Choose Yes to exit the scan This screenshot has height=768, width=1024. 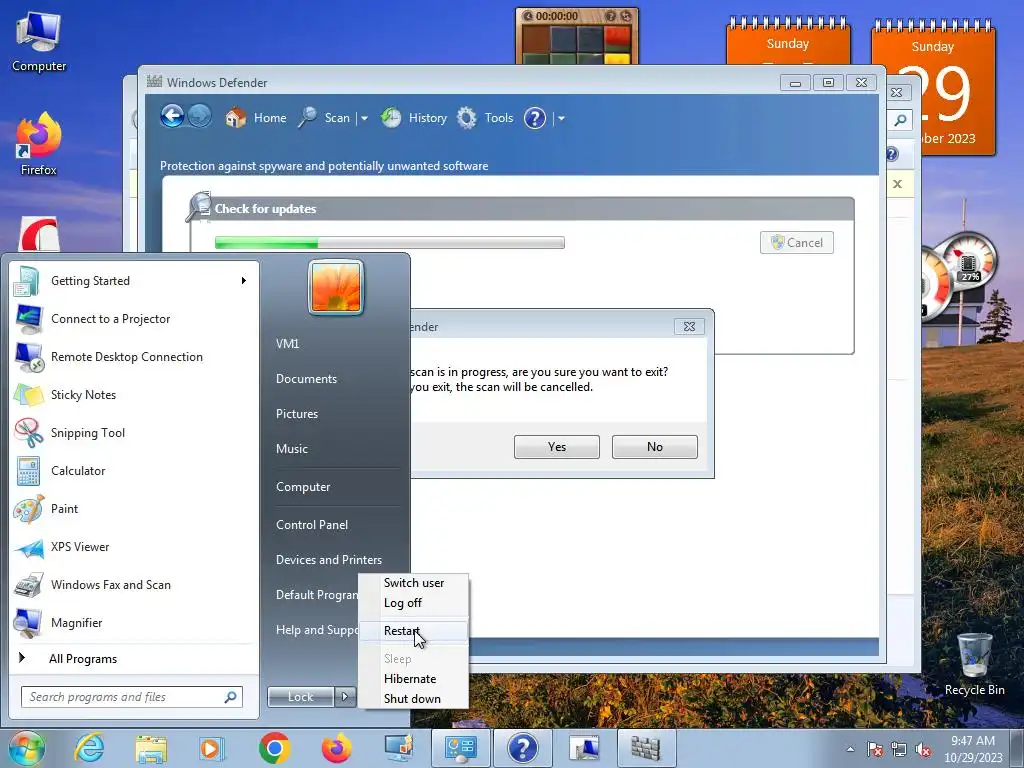pyautogui.click(x=556, y=447)
